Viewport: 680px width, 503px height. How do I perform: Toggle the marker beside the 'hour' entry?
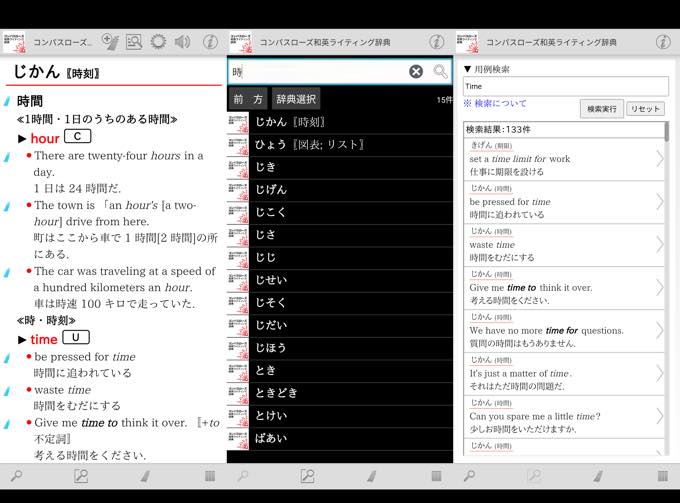(x=7, y=138)
